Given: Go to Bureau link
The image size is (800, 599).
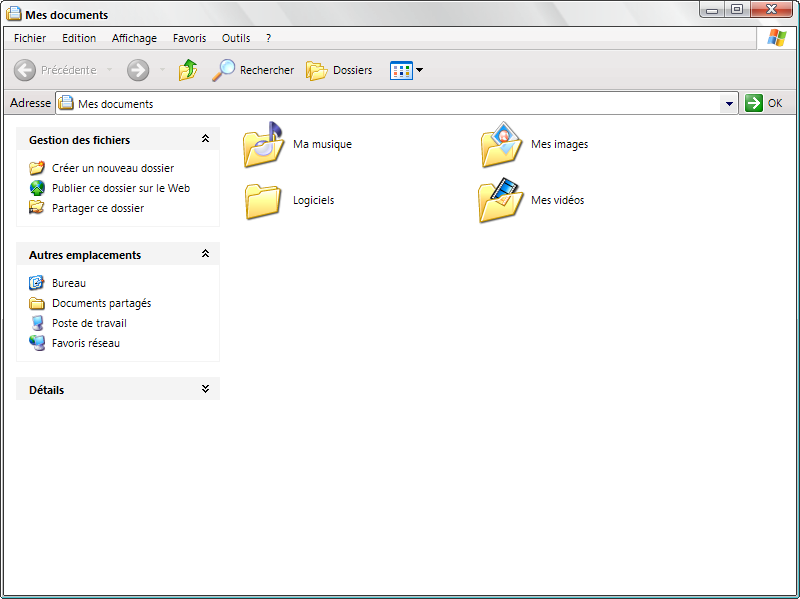Looking at the screenshot, I should [x=69, y=283].
